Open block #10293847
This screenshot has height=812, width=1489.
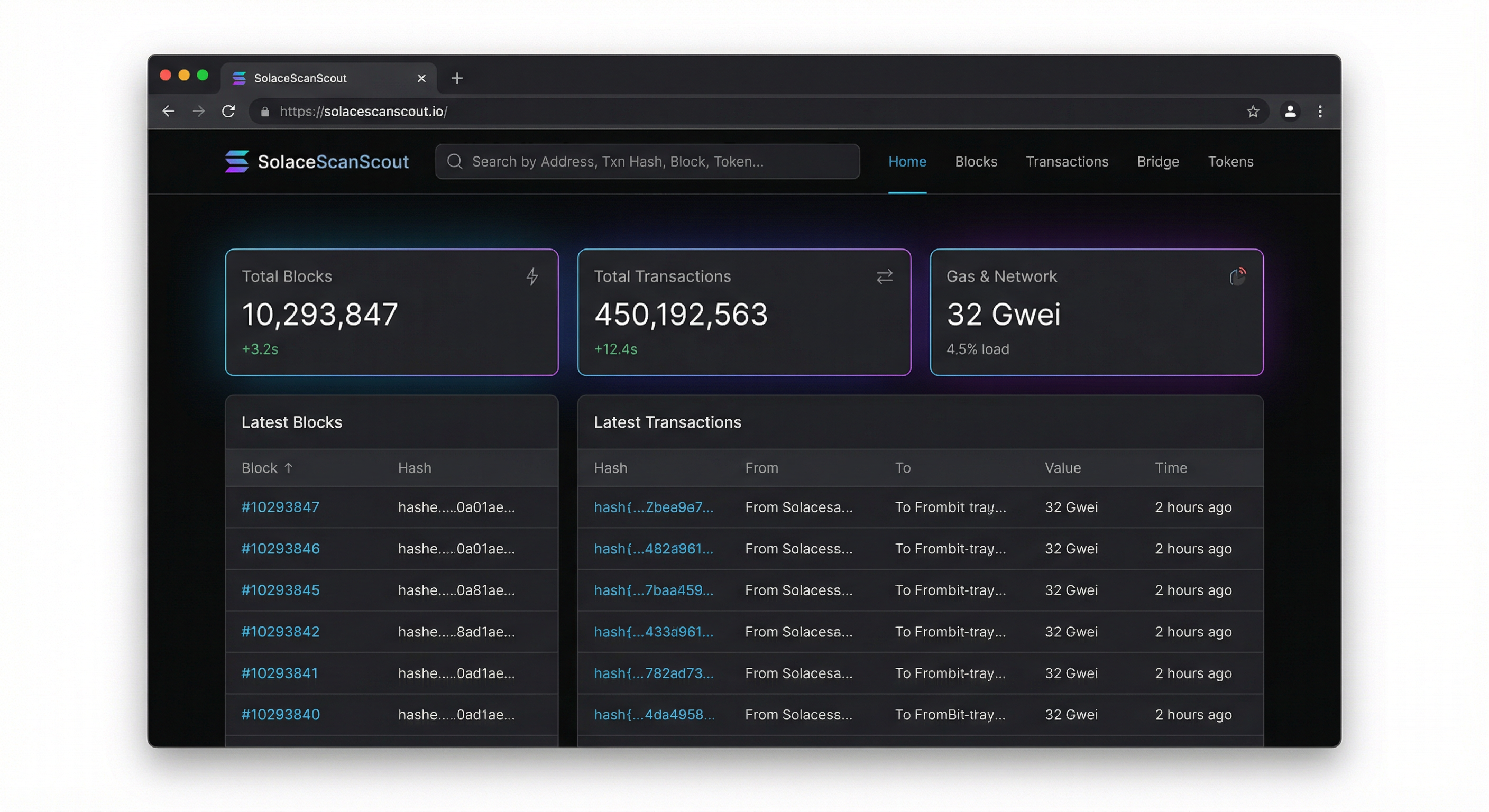280,507
